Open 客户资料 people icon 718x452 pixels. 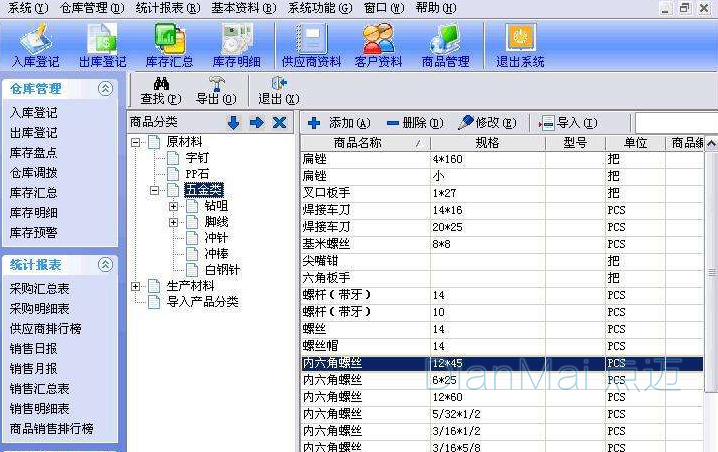pyautogui.click(x=378, y=45)
